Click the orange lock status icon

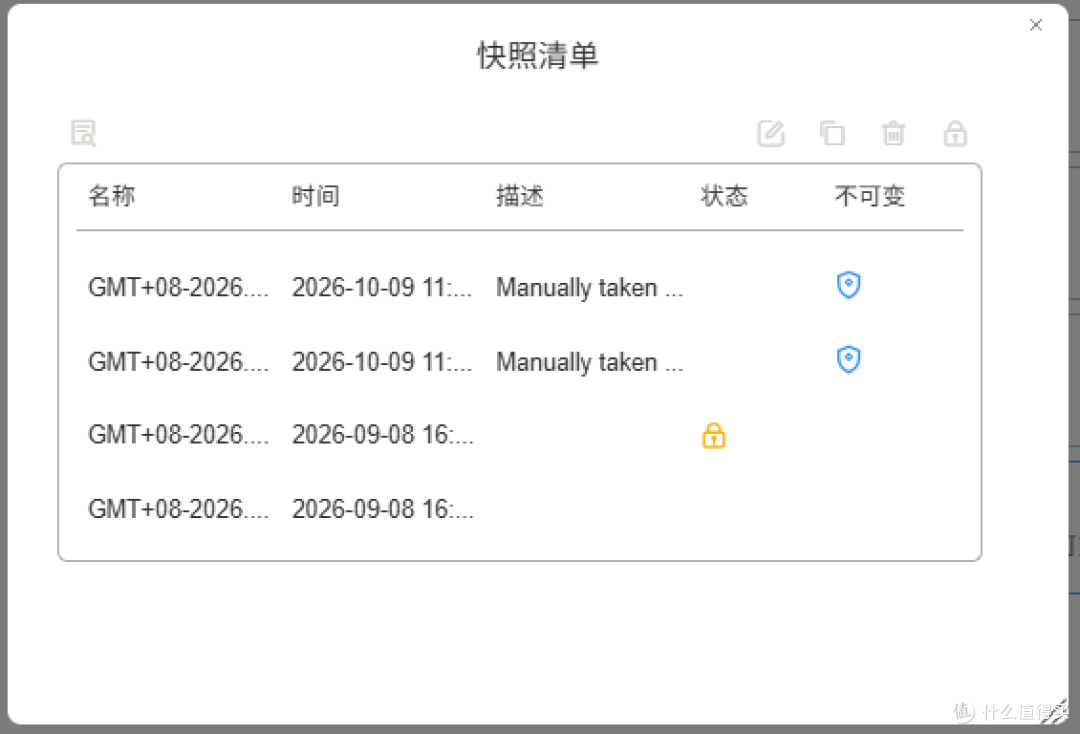tap(714, 435)
